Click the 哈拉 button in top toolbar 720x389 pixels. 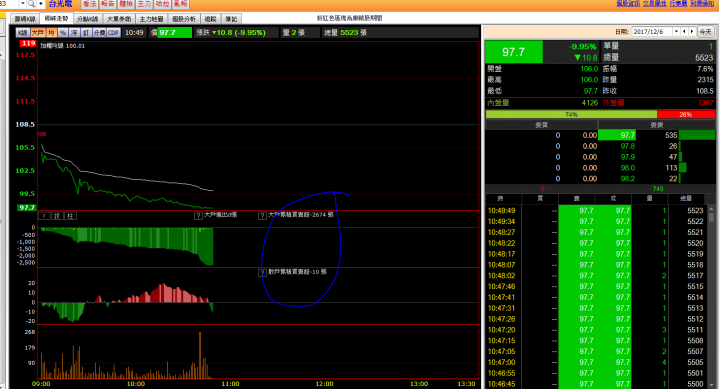(163, 4)
